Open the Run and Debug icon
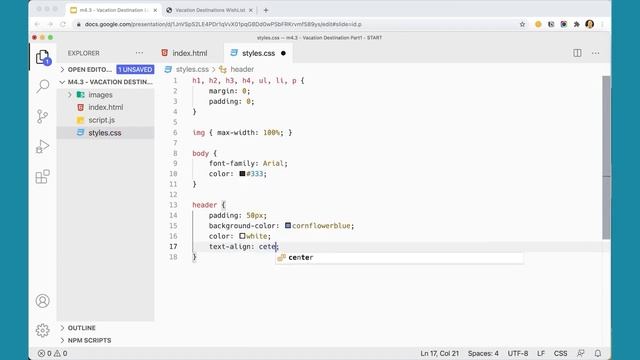The height and width of the screenshot is (360, 640). coord(42,147)
